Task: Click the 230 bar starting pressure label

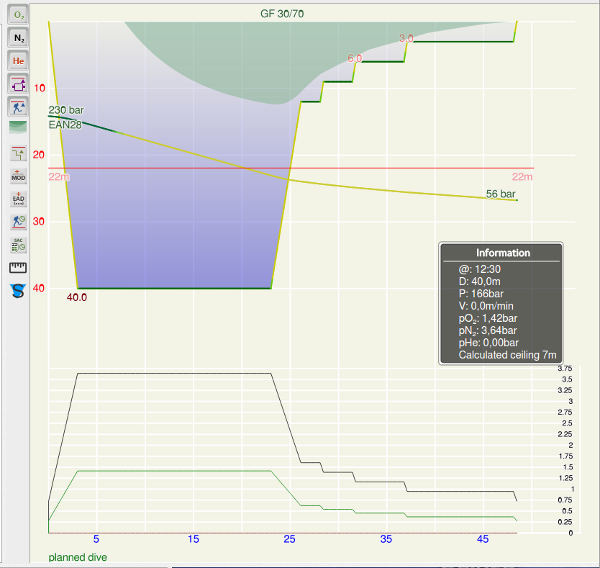Action: 65,110
